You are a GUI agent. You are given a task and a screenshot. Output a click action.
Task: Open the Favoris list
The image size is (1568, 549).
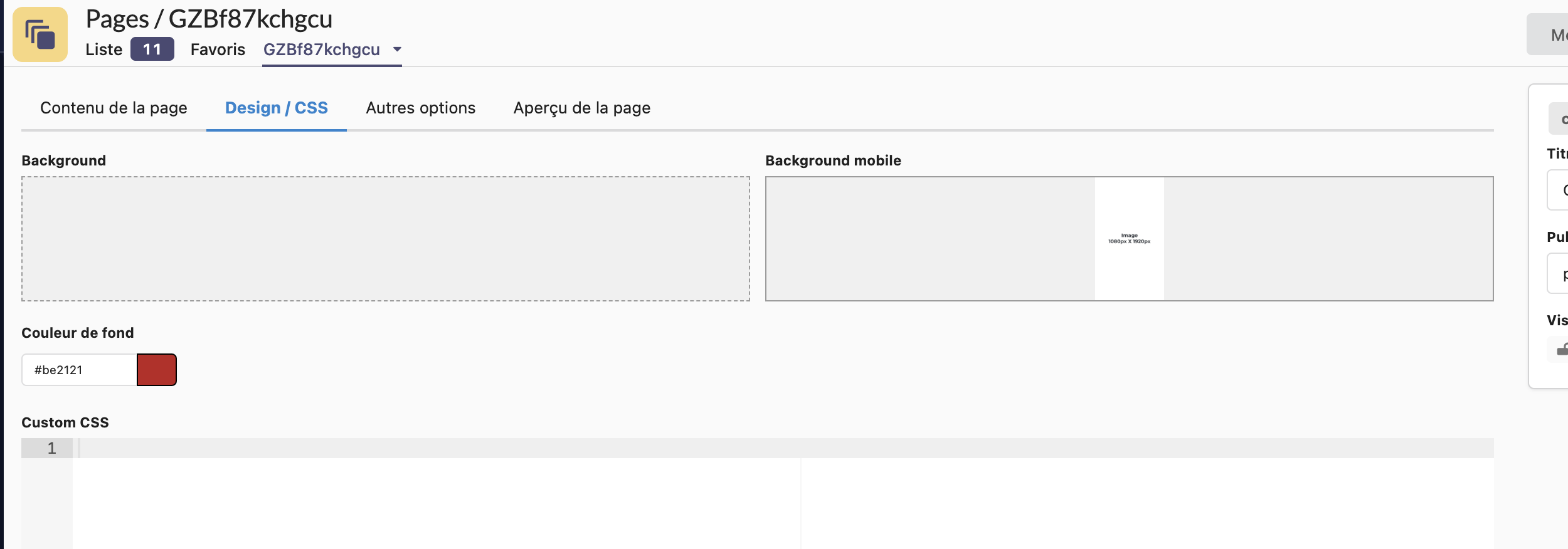click(x=218, y=50)
